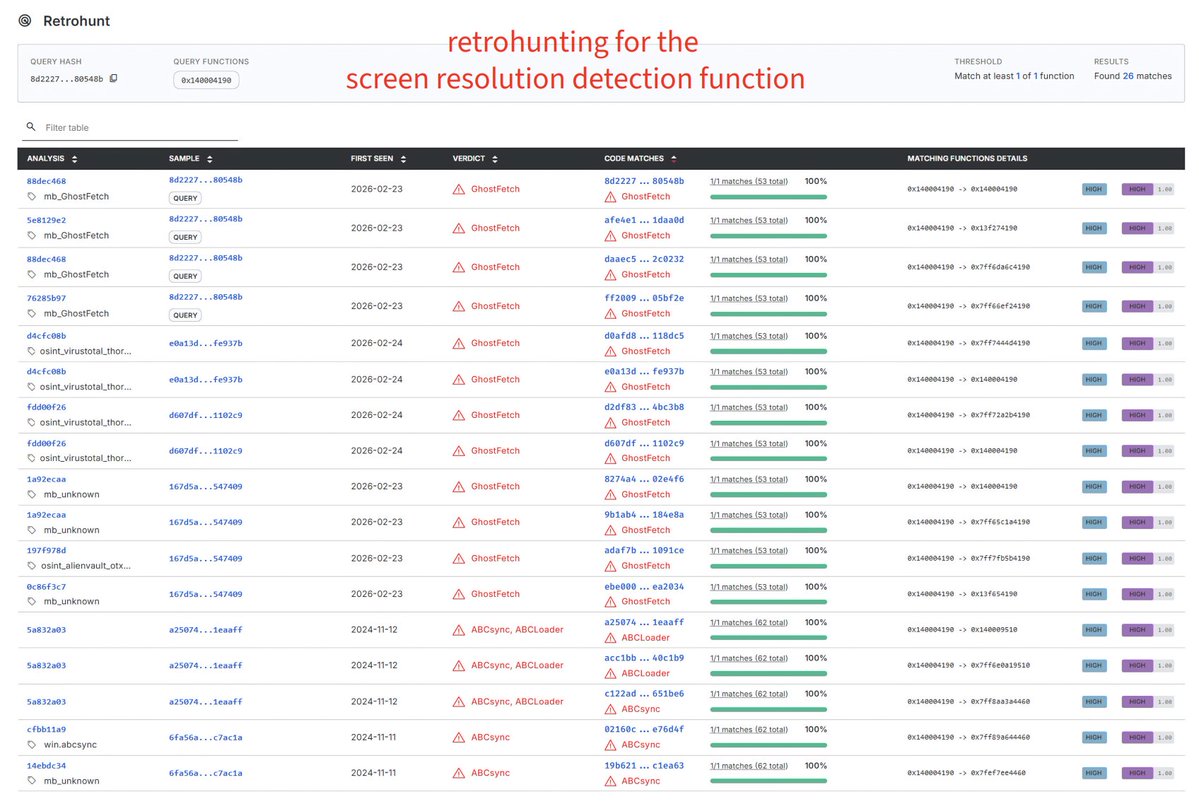Image resolution: width=1199 pixels, height=804 pixels.
Task: Click 0x140004190 -> 0x7fef7ee4460 function mapping
Action: (x=967, y=773)
